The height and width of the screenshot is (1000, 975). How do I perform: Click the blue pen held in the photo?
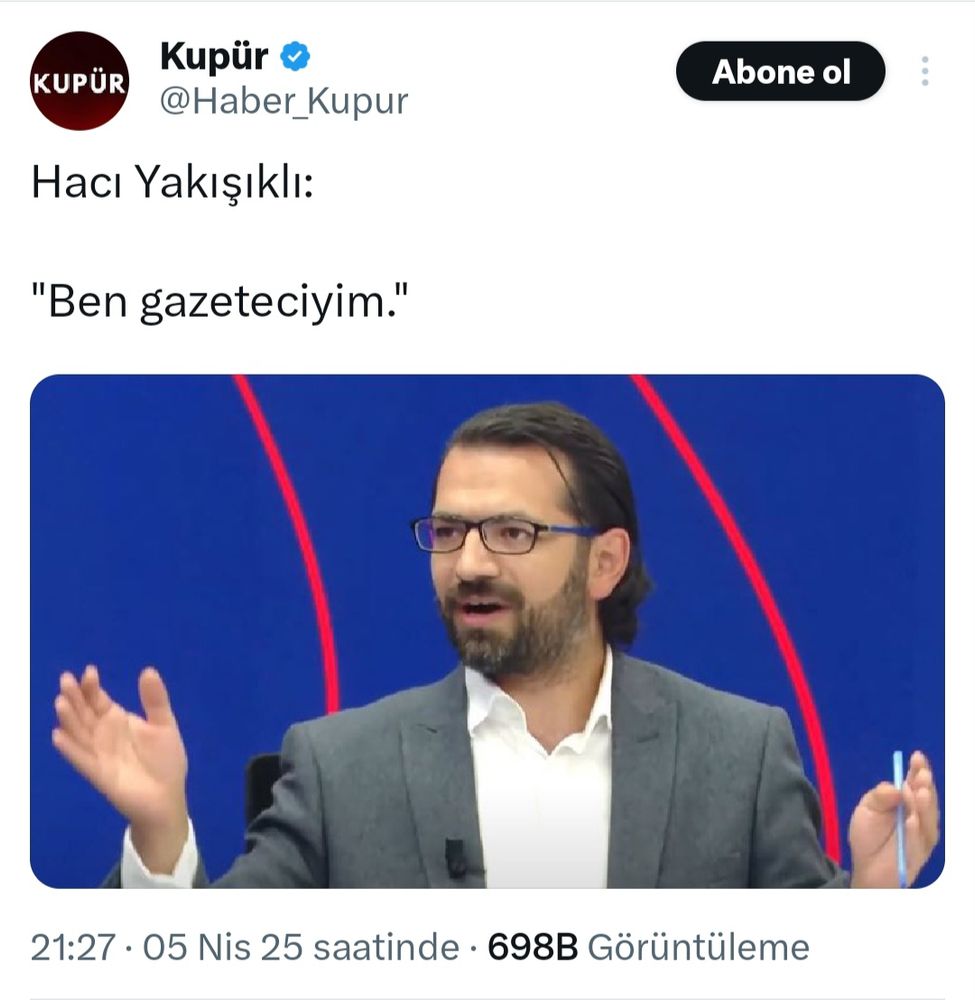click(x=899, y=818)
